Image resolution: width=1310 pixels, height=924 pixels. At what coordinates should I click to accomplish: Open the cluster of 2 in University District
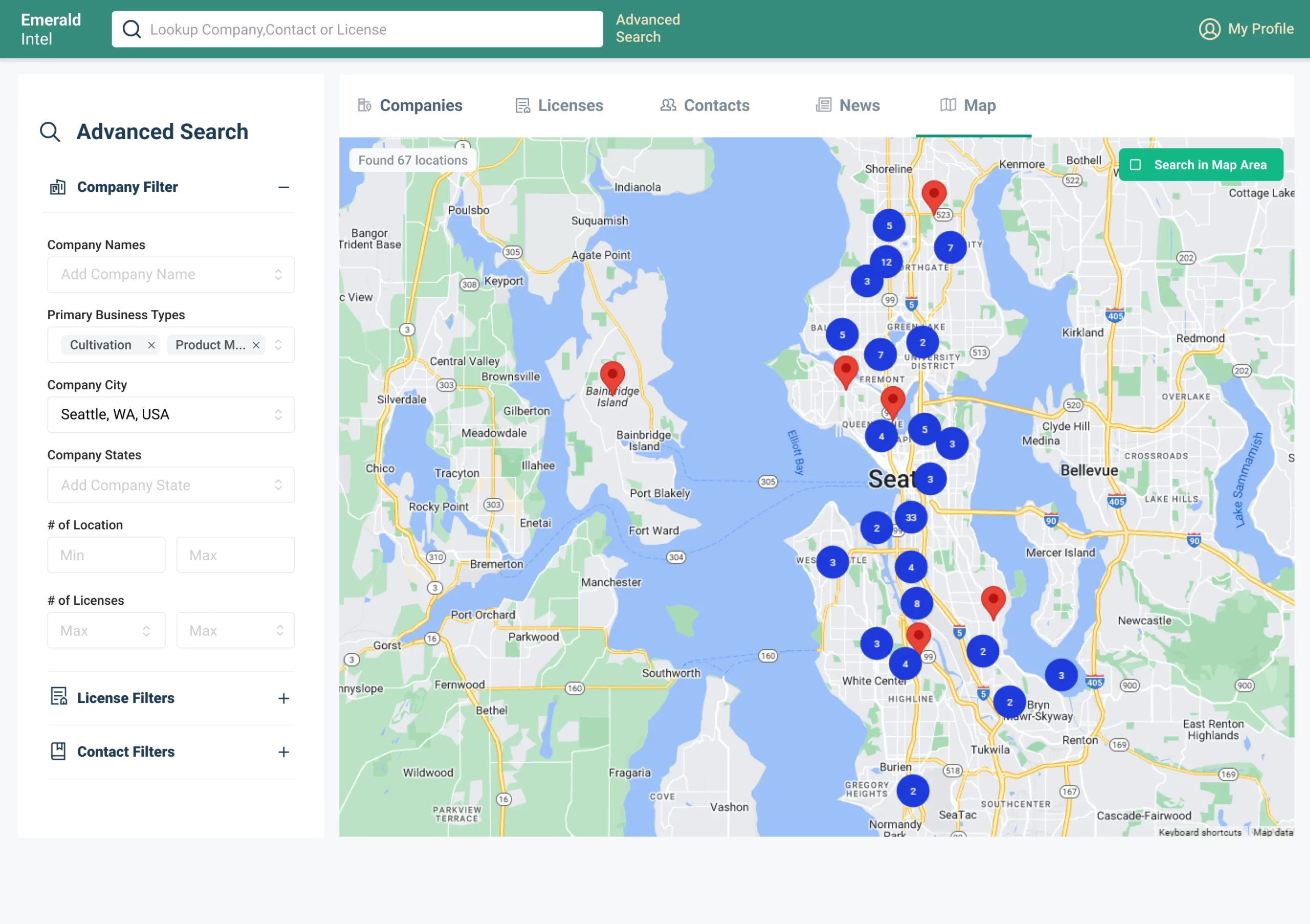[x=922, y=342]
